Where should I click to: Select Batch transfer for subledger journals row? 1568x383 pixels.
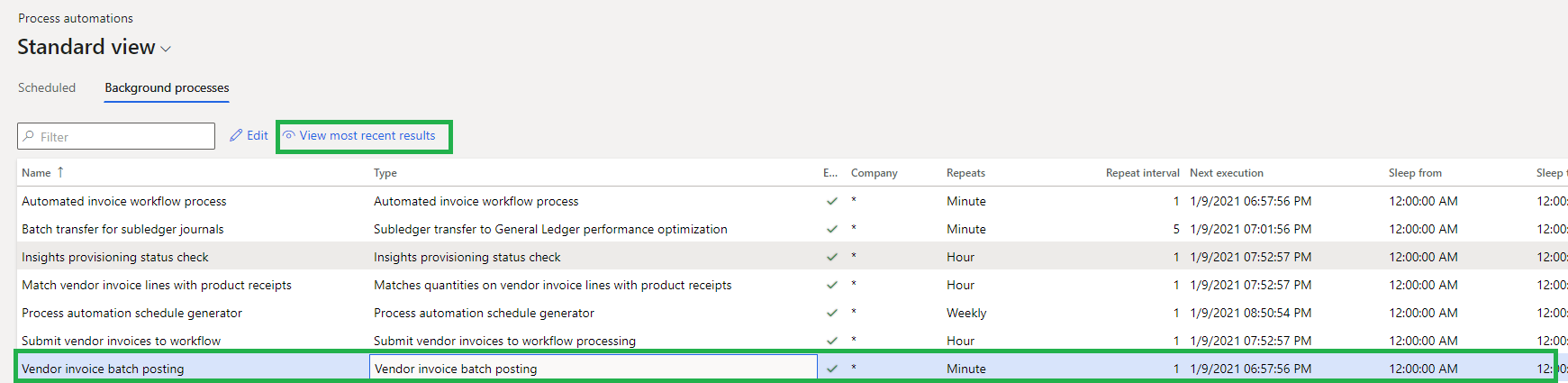122,230
